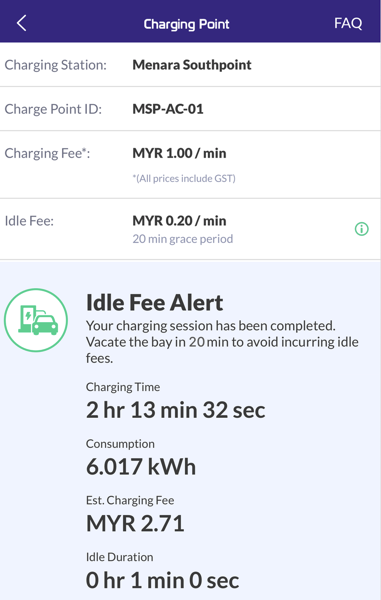Screen dimensions: 381x600
Task: Tap the idle fee info icon
Action: coord(361,229)
